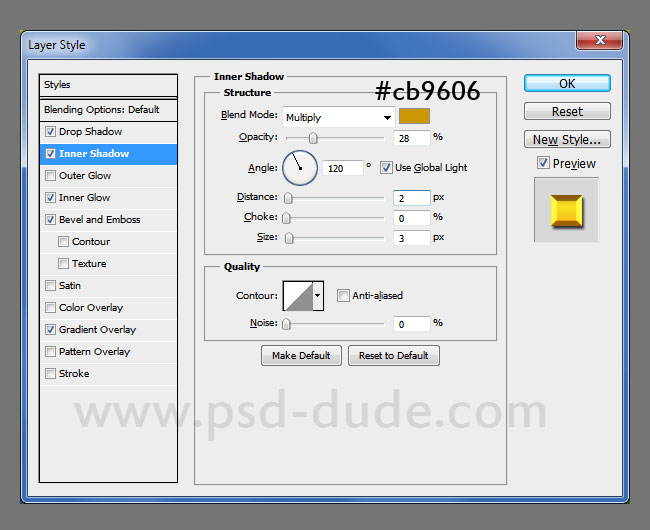Focus the Opacity value field

point(411,138)
